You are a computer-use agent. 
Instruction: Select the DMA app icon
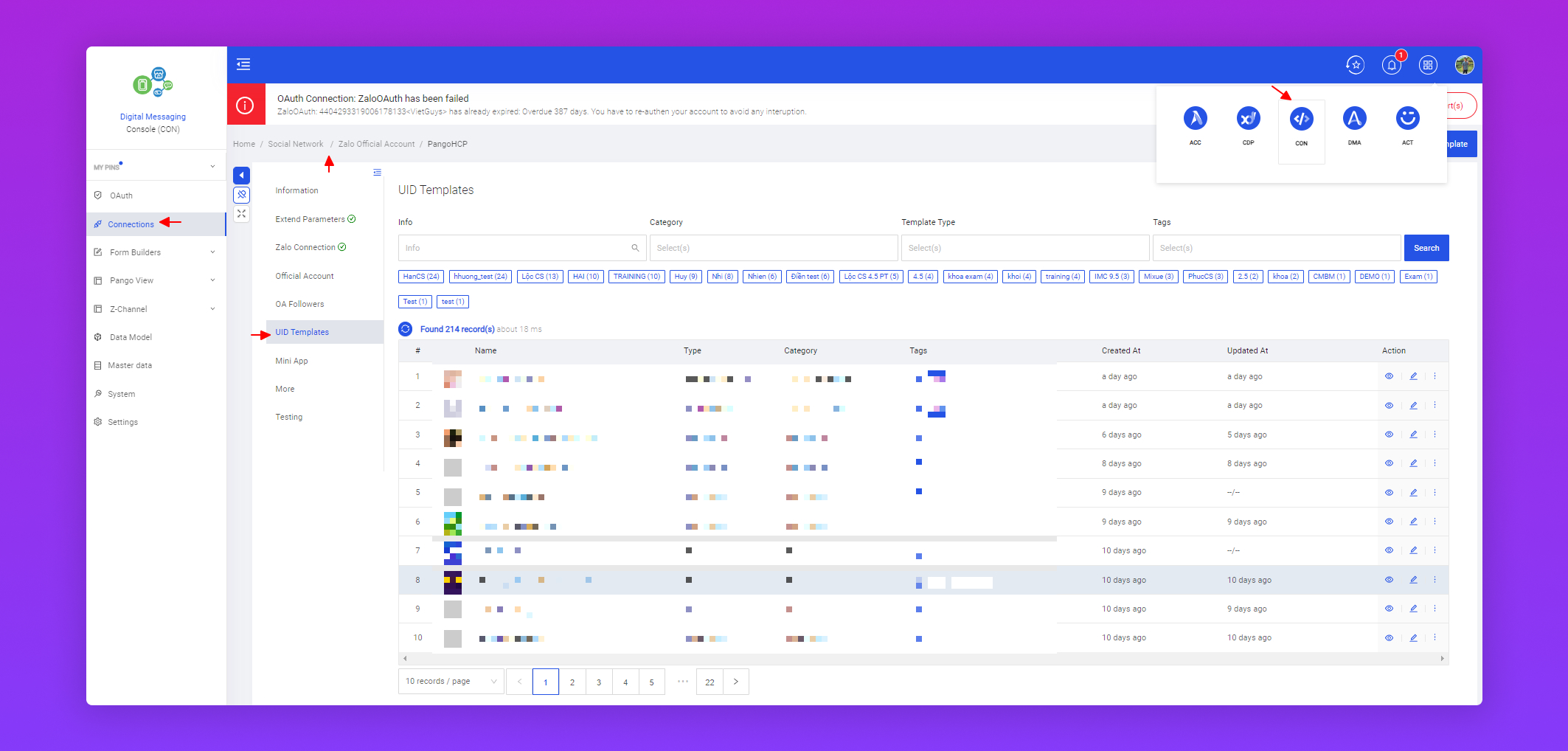(1354, 119)
